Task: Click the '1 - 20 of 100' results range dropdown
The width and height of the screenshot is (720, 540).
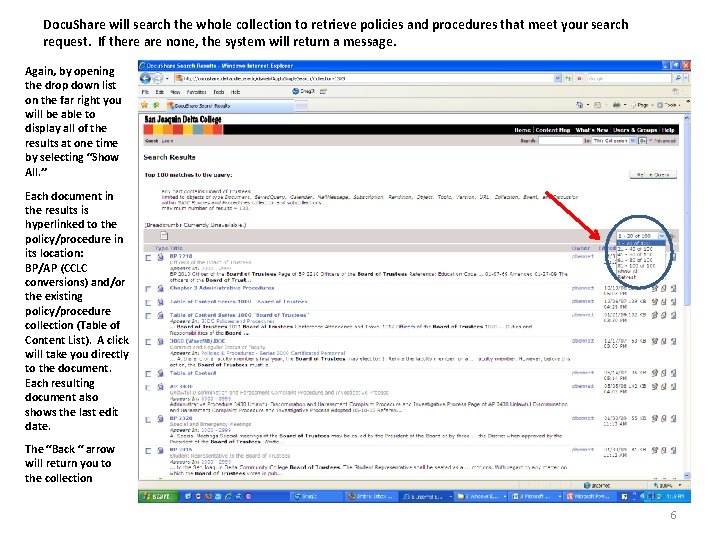Action: (x=641, y=236)
